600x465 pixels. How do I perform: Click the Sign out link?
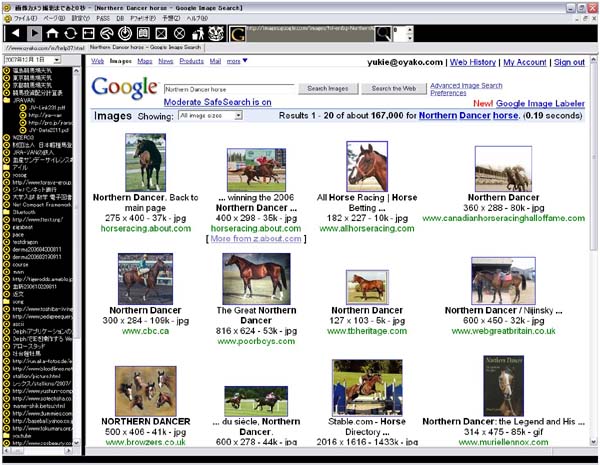tap(569, 62)
